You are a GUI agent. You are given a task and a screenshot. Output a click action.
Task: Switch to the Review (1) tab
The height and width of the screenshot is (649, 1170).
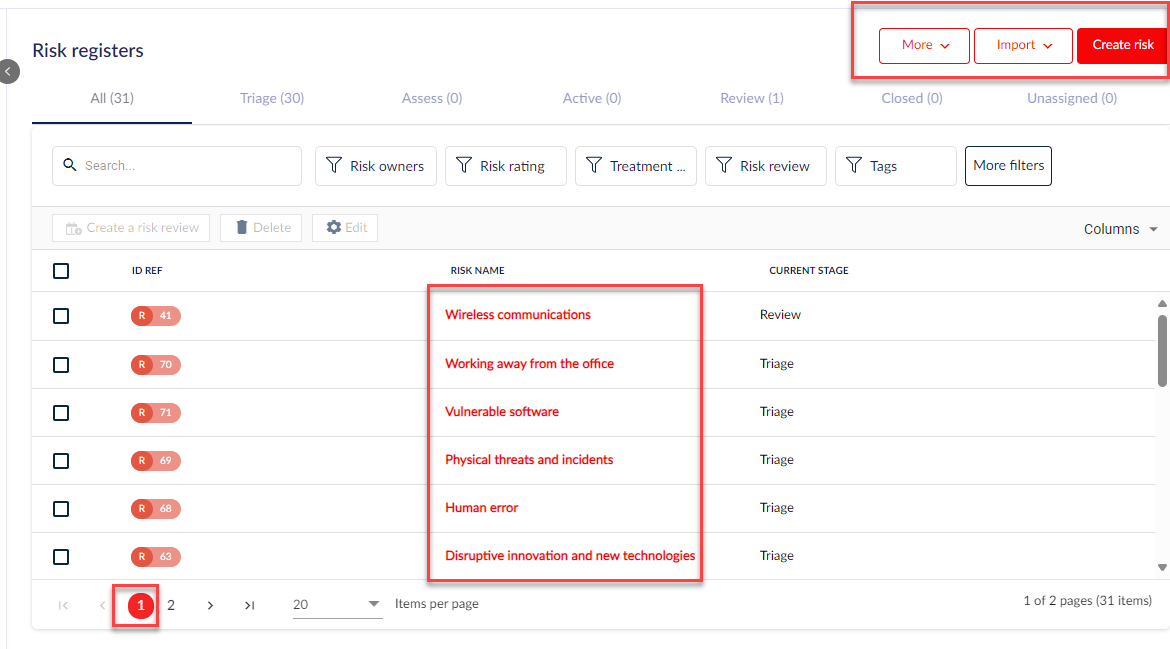coord(752,98)
